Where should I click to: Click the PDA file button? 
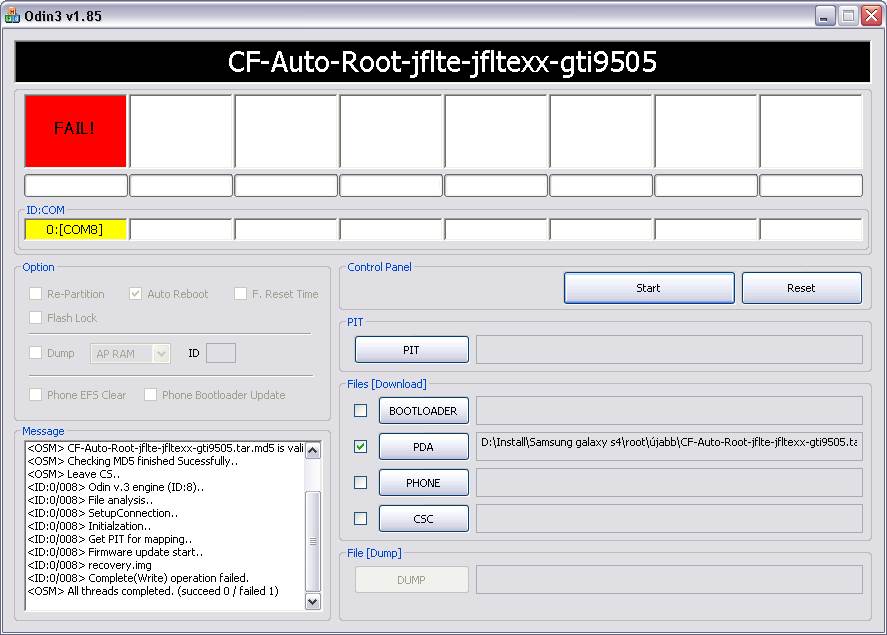tap(424, 447)
